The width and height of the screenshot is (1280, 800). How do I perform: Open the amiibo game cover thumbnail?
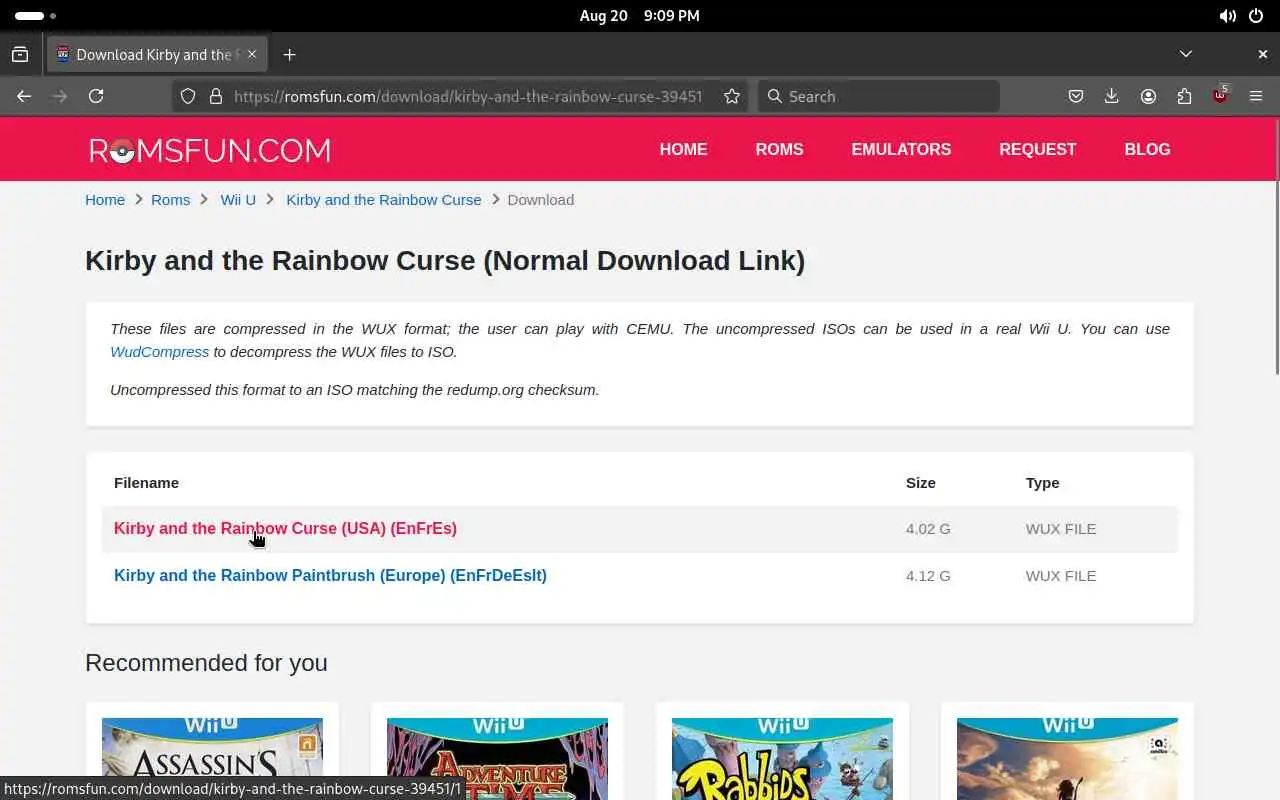1067,759
